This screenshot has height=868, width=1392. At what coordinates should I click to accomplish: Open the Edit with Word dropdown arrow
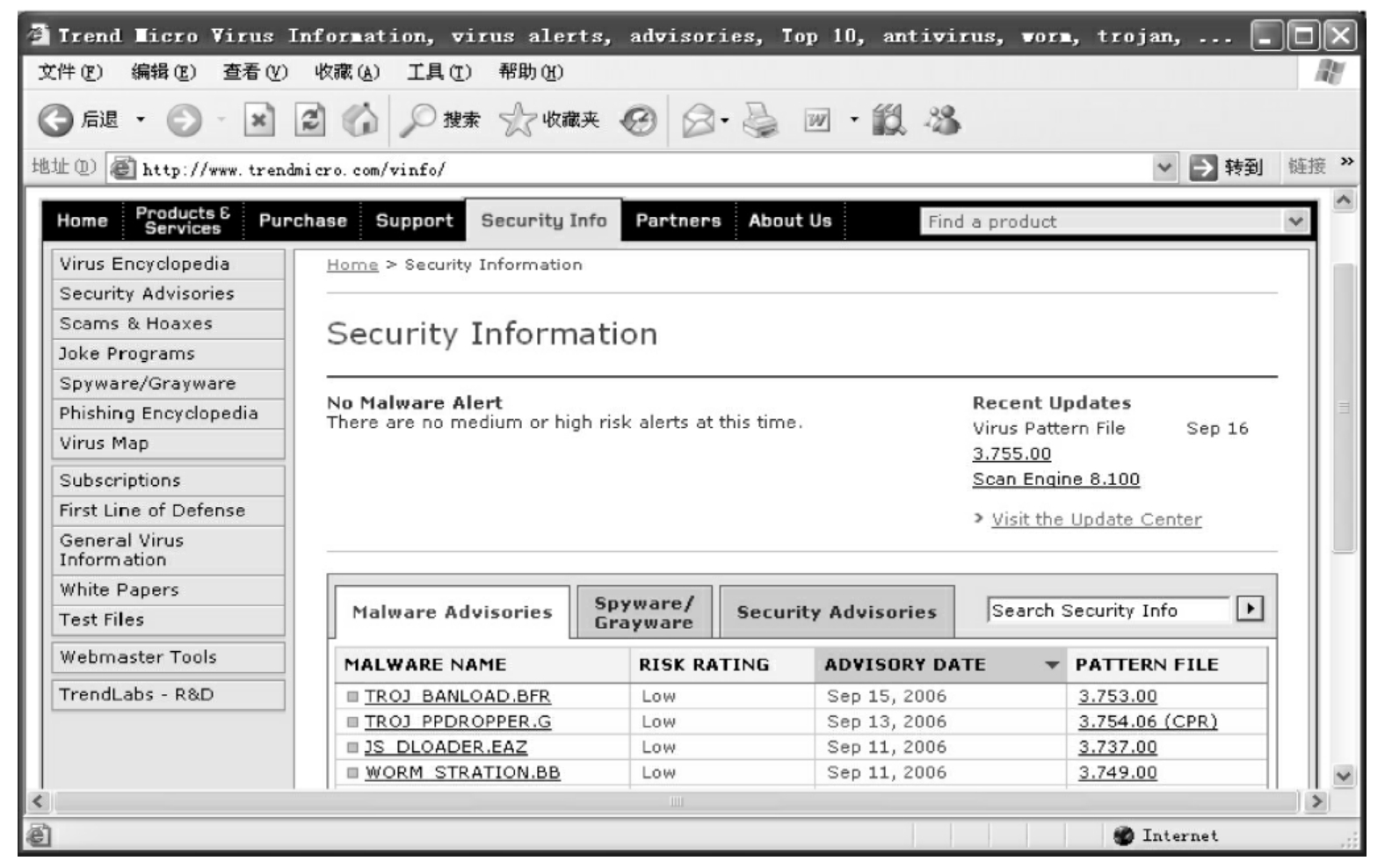[x=853, y=119]
